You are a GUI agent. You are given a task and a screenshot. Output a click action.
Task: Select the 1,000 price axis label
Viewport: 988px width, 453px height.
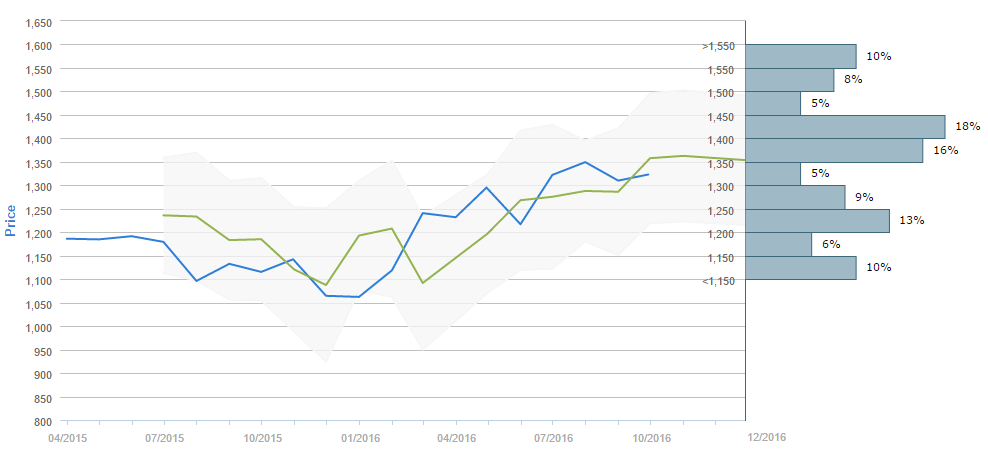tap(38, 327)
